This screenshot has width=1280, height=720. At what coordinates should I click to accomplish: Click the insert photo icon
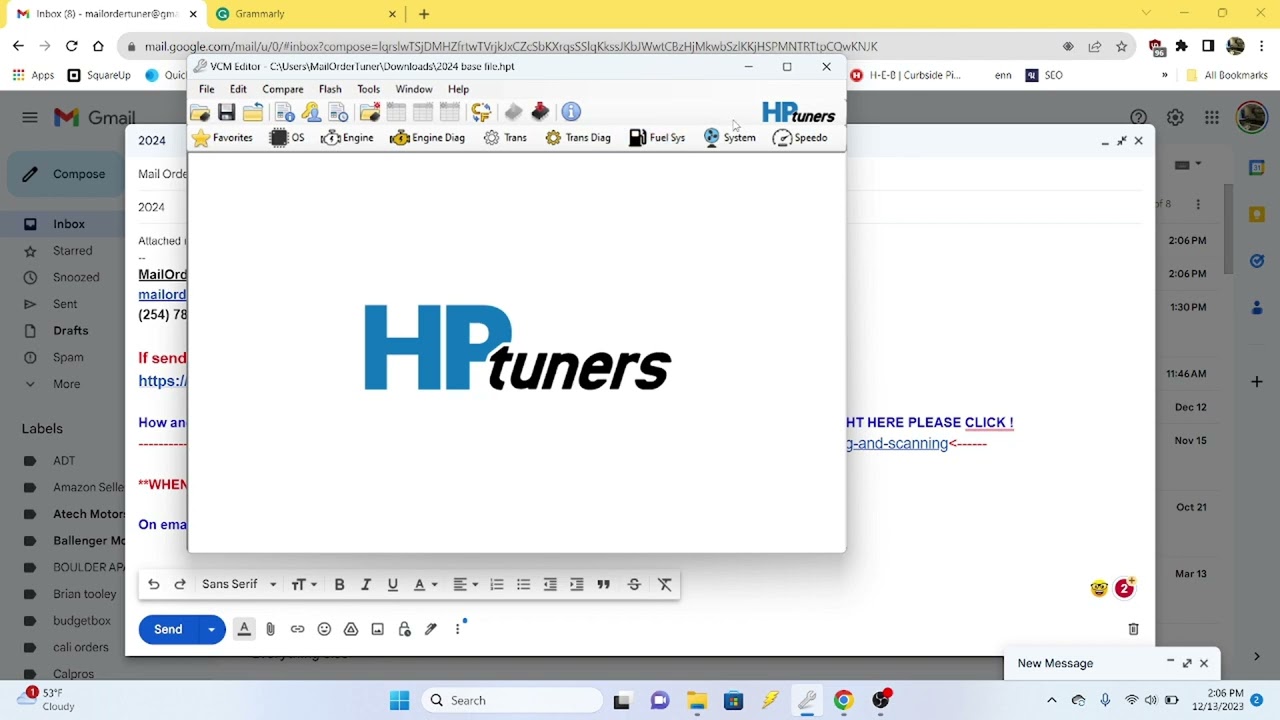(377, 629)
